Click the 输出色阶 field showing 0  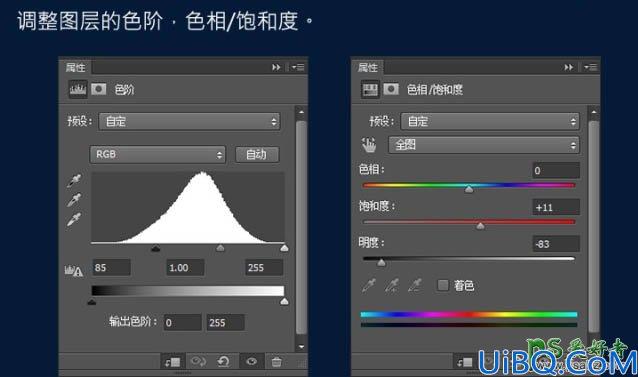(x=183, y=323)
